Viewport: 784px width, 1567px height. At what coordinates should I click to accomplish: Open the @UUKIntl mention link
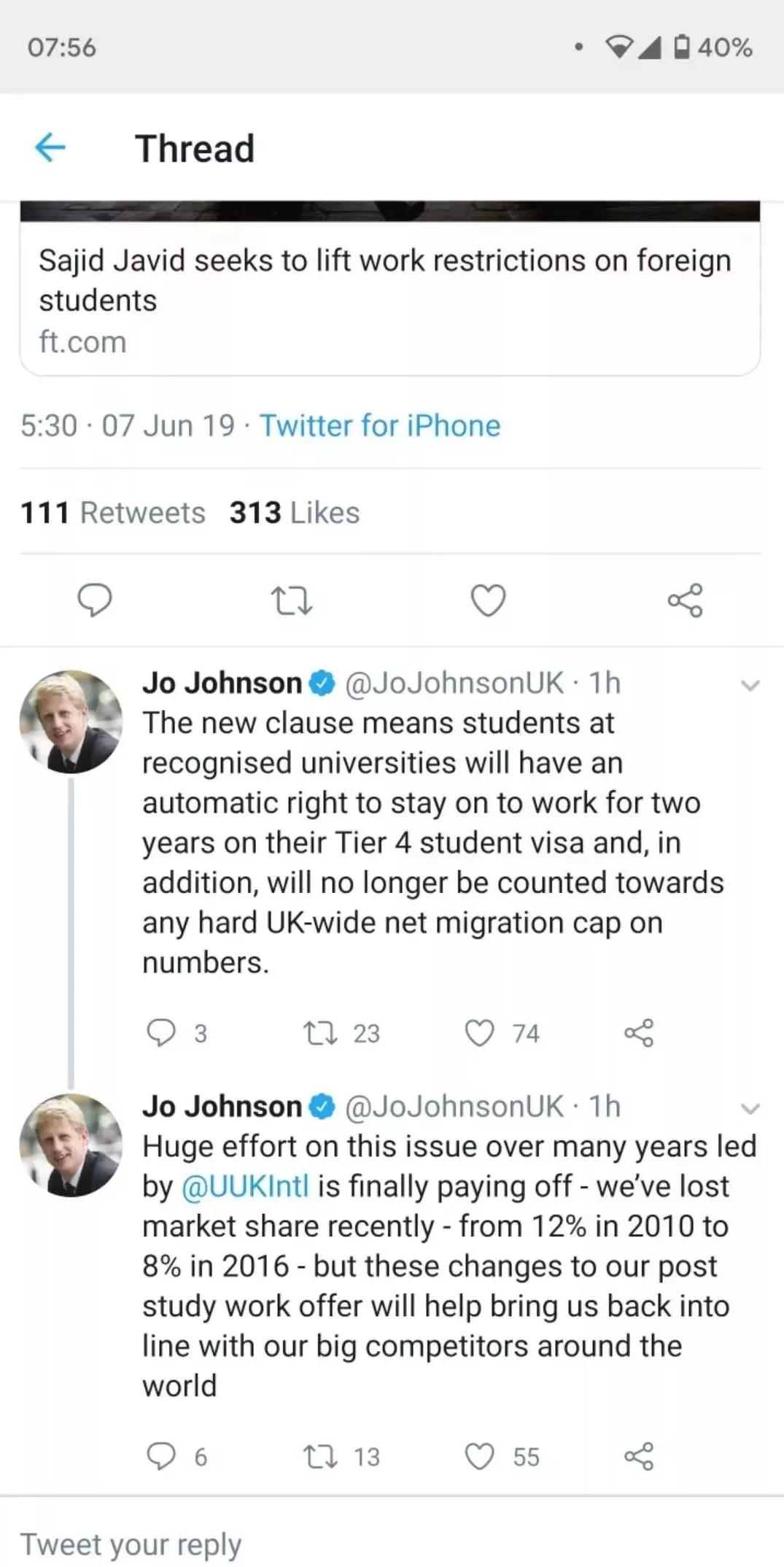245,1186
